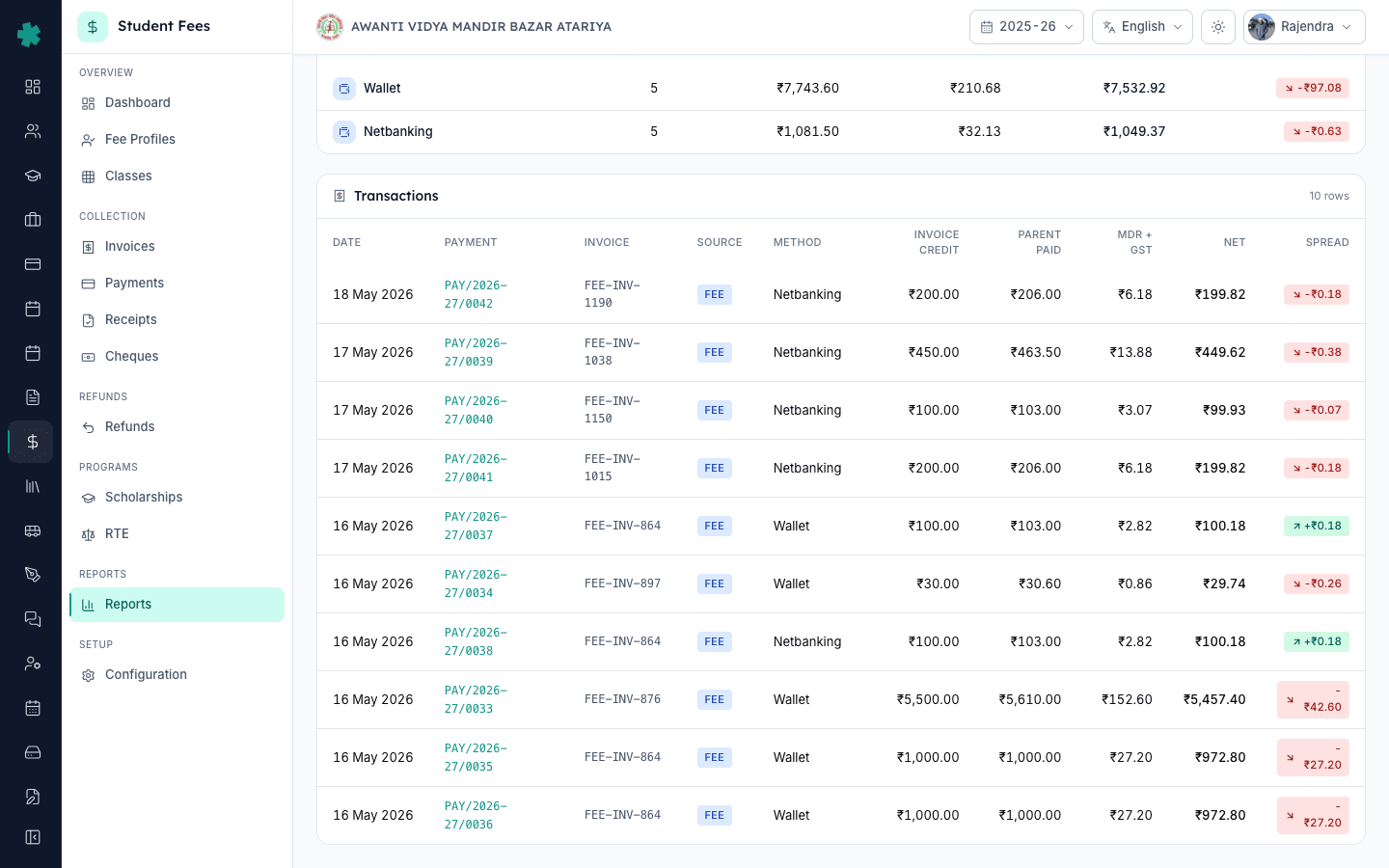Image resolution: width=1389 pixels, height=868 pixels.
Task: Open payment link PAY/2026-27/0039
Action: coord(476,352)
